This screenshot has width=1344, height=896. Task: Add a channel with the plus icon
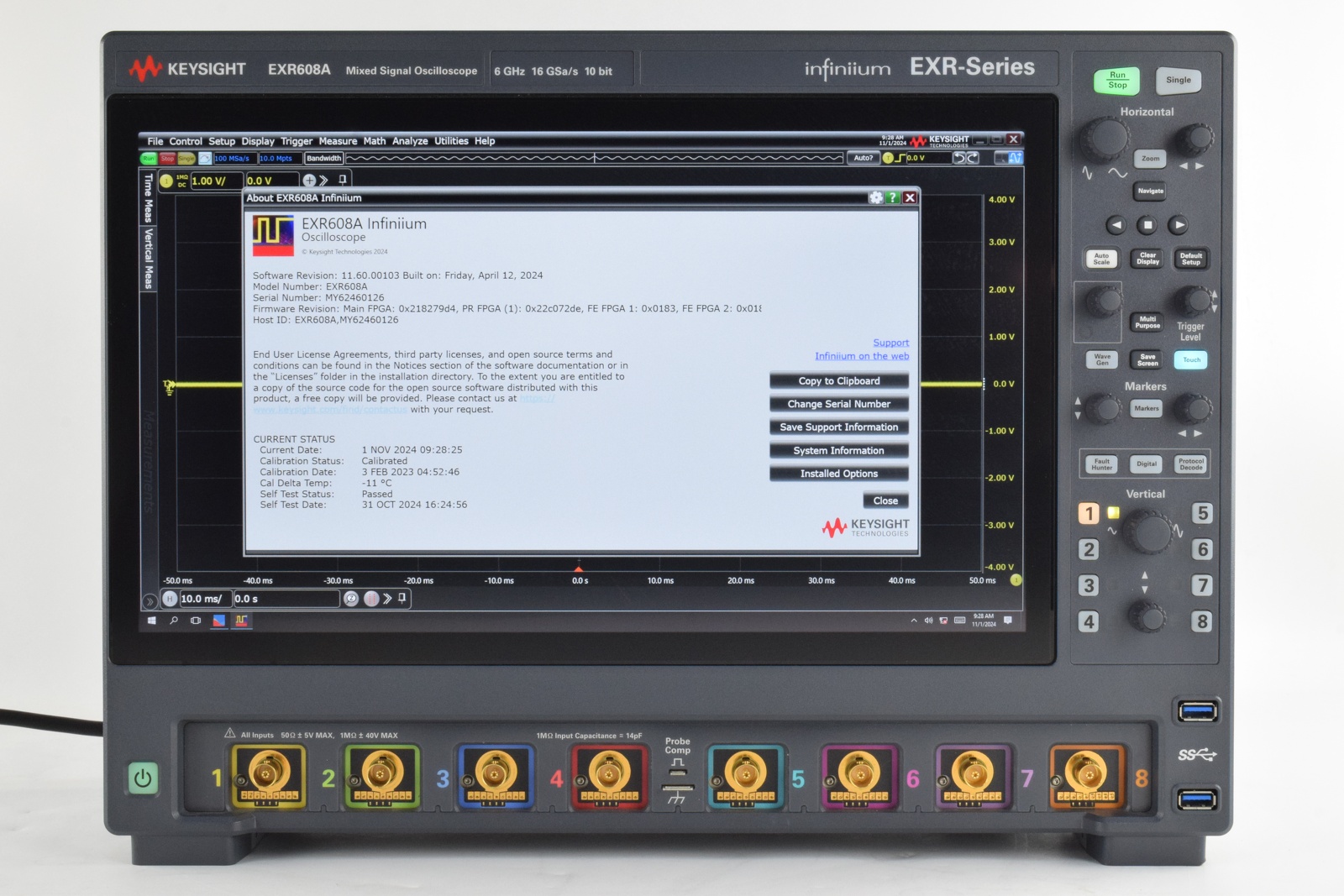pyautogui.click(x=309, y=181)
